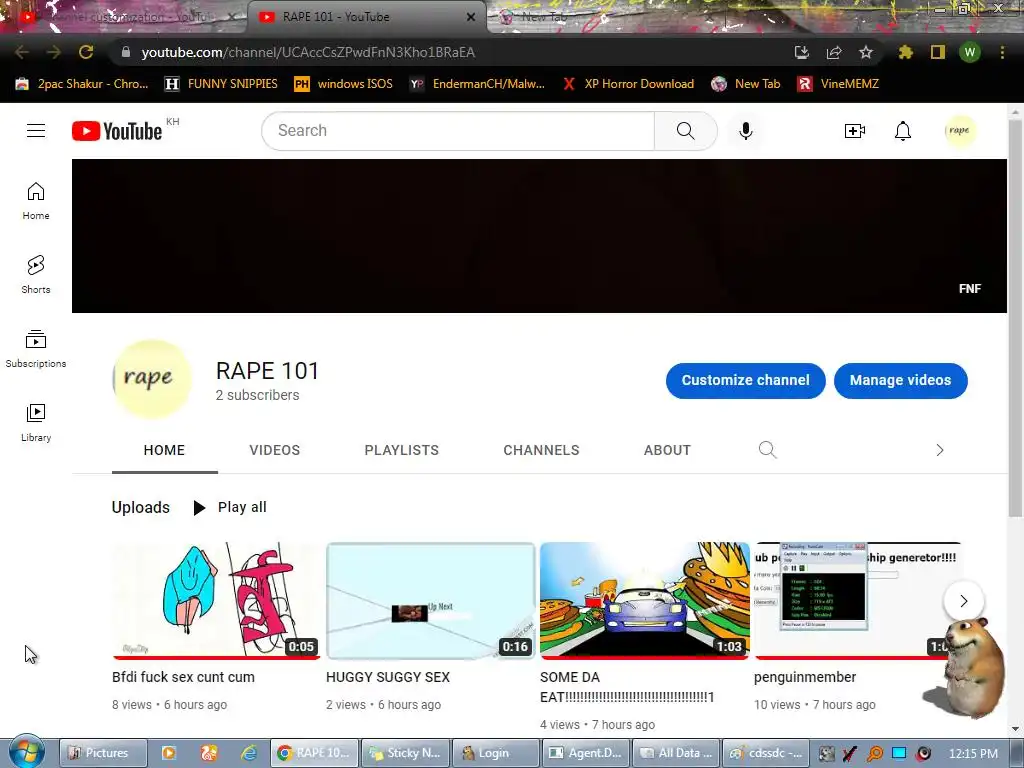Launch Internet Explorer from the taskbar

(249, 753)
